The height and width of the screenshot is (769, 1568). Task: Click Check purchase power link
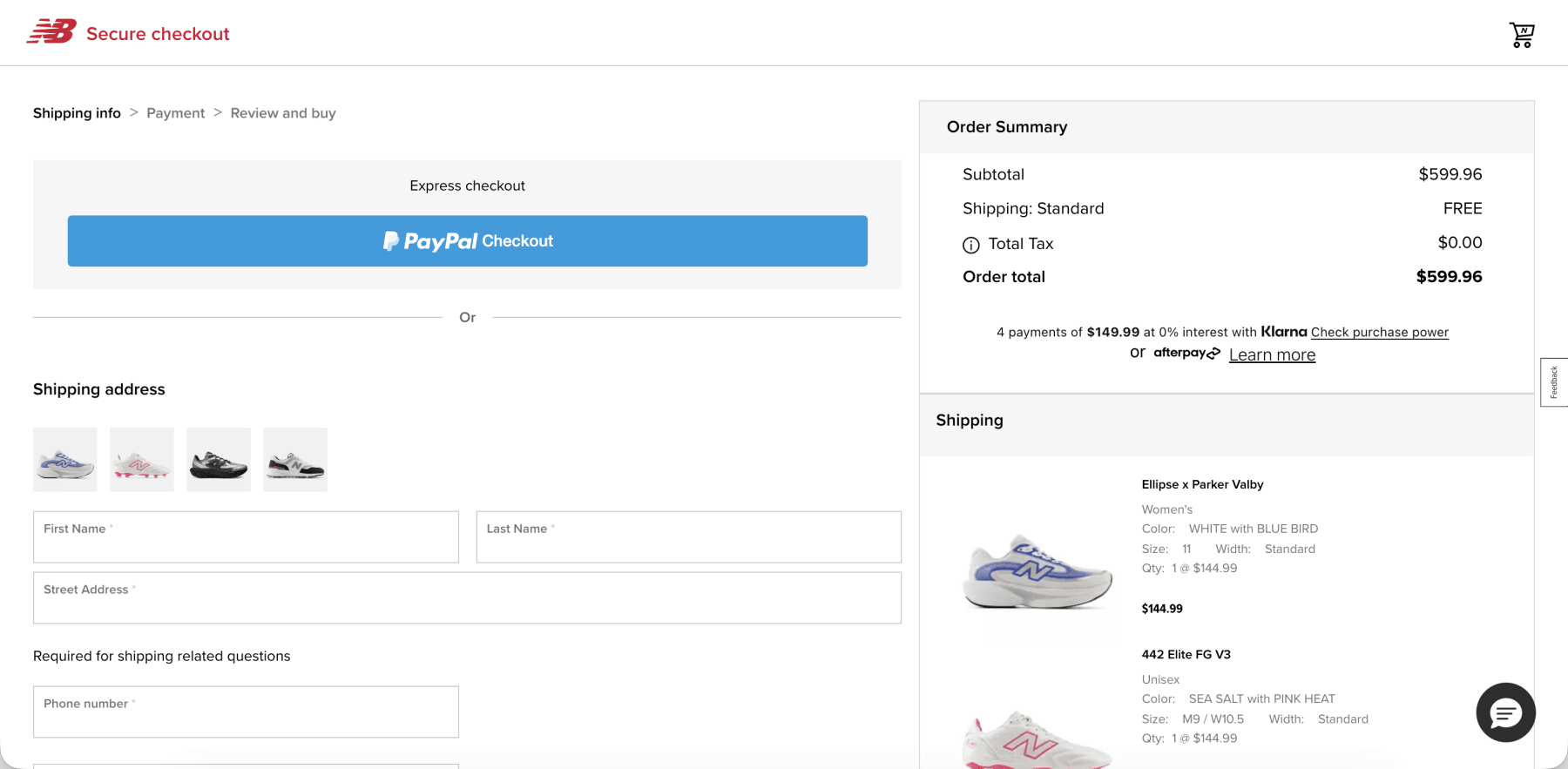point(1380,332)
